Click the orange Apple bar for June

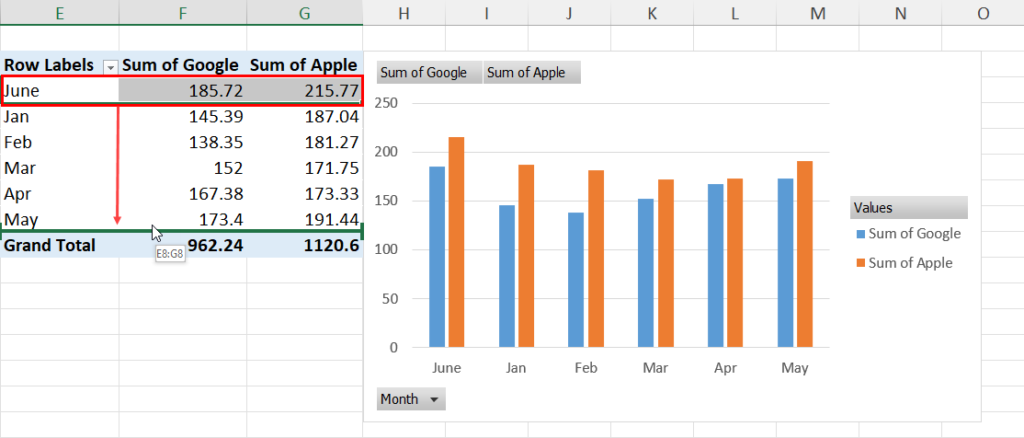click(456, 242)
